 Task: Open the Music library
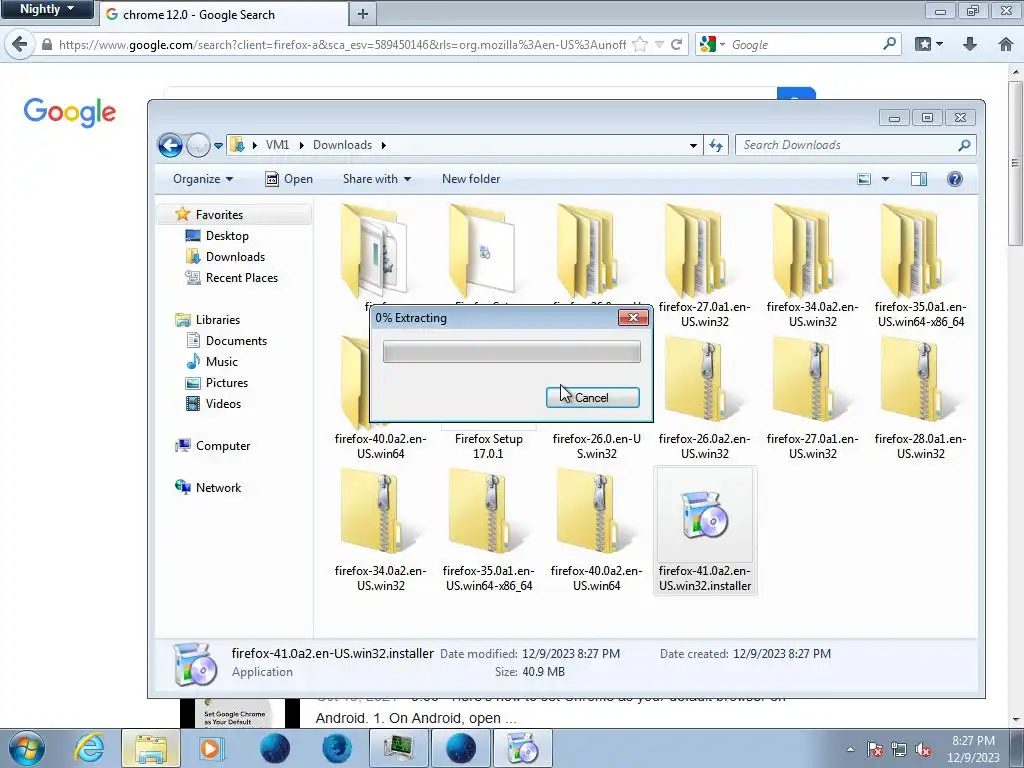coord(221,361)
